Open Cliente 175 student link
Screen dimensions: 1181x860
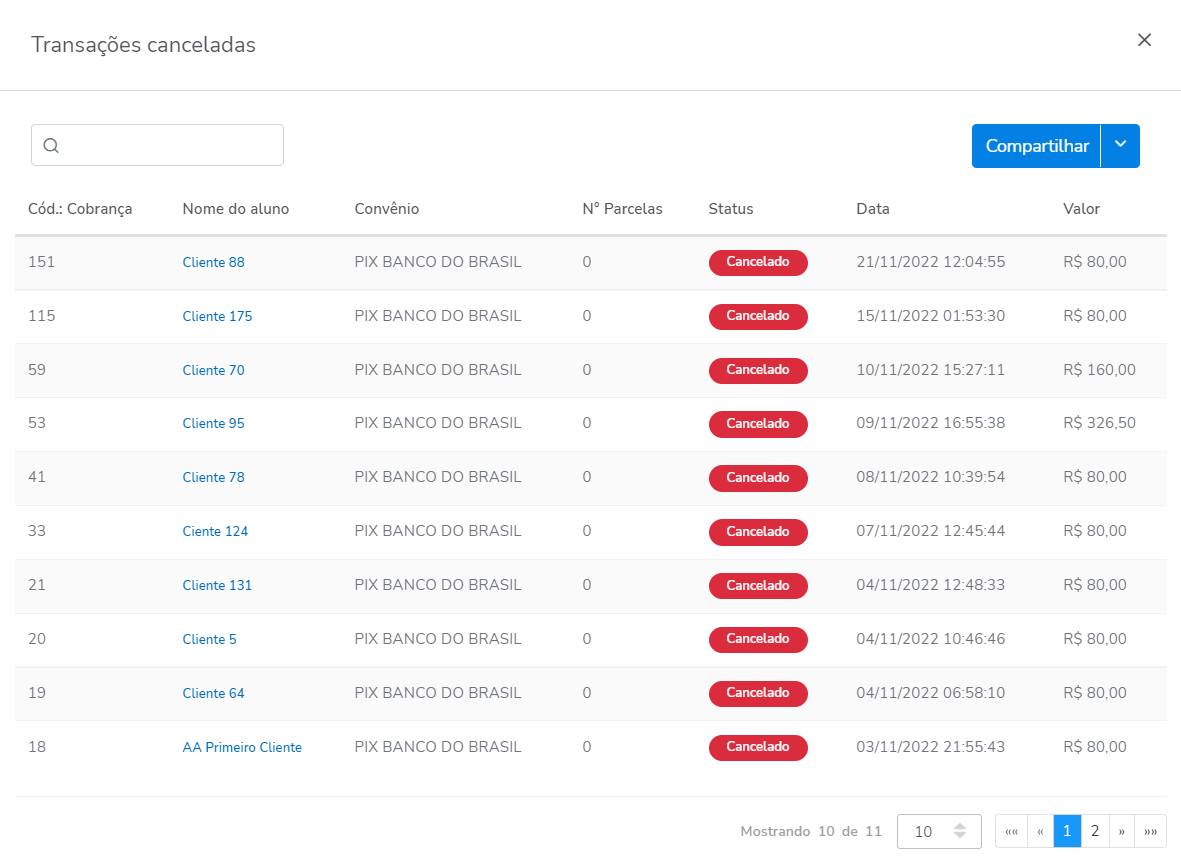click(217, 317)
